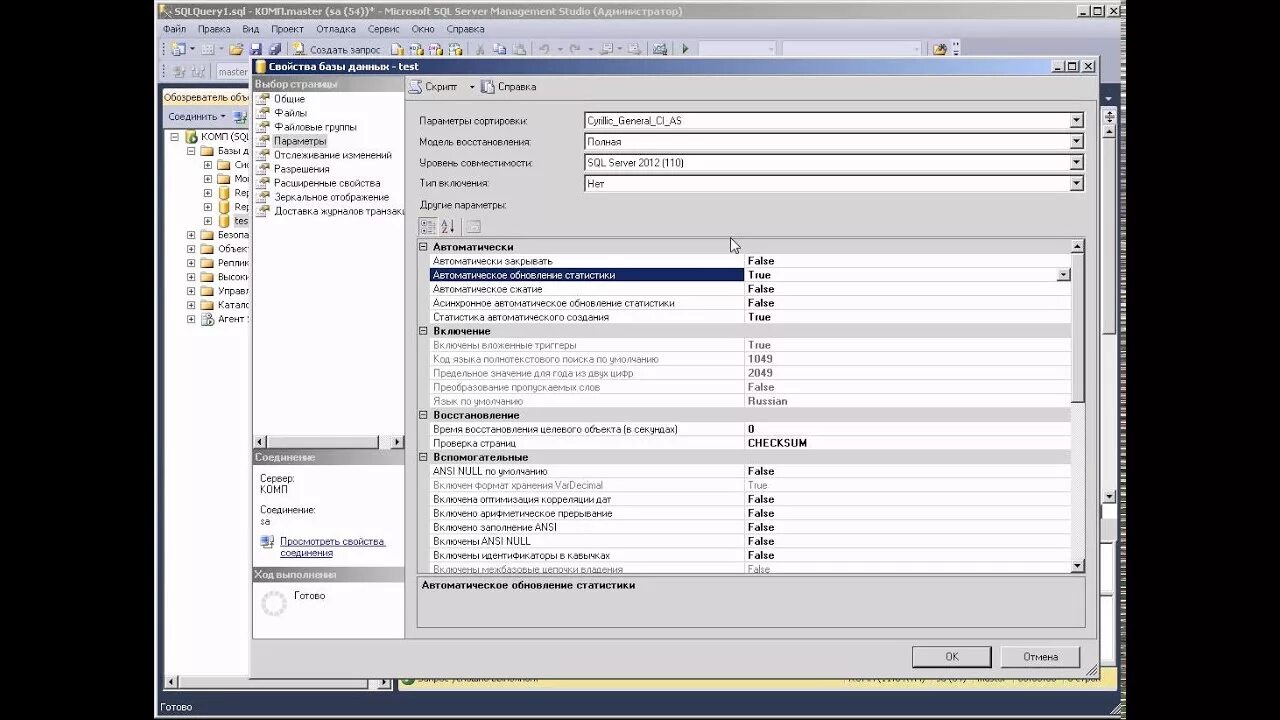Click the Categorized view icon in property grid
Viewport: 1280px width, 720px height.
[x=428, y=227]
